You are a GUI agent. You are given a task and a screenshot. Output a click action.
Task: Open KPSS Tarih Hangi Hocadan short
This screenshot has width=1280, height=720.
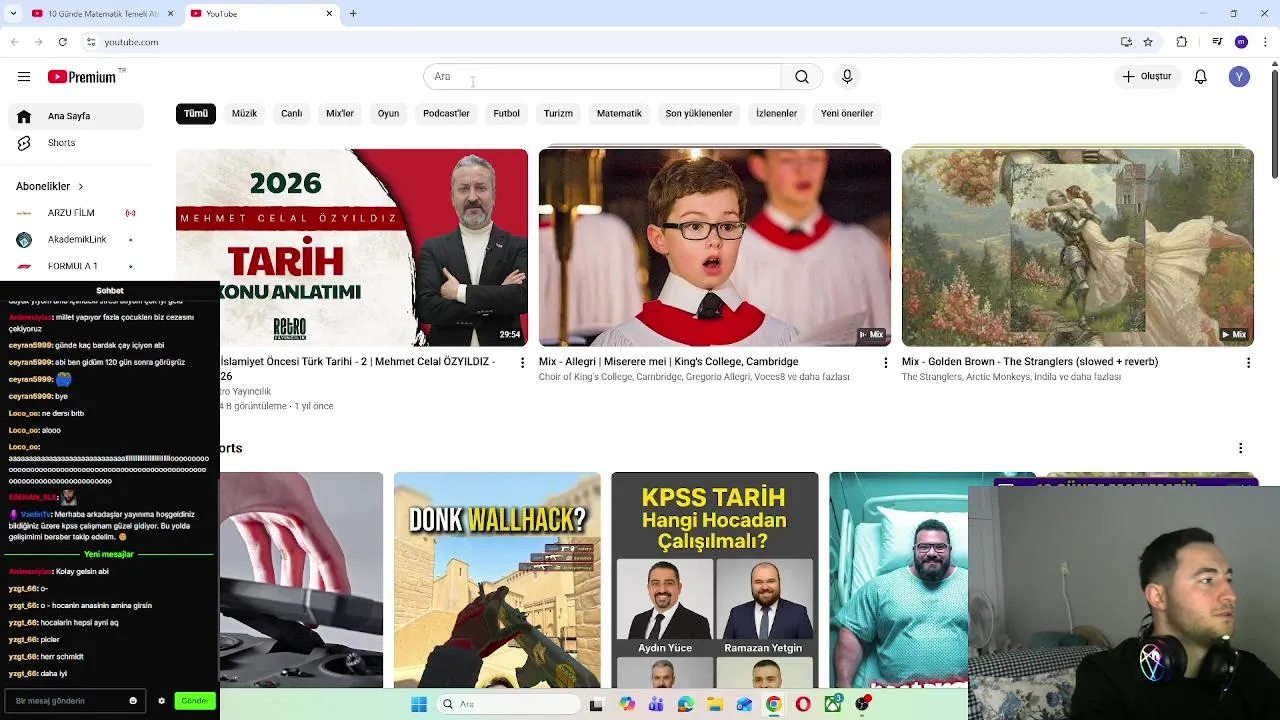[x=715, y=580]
